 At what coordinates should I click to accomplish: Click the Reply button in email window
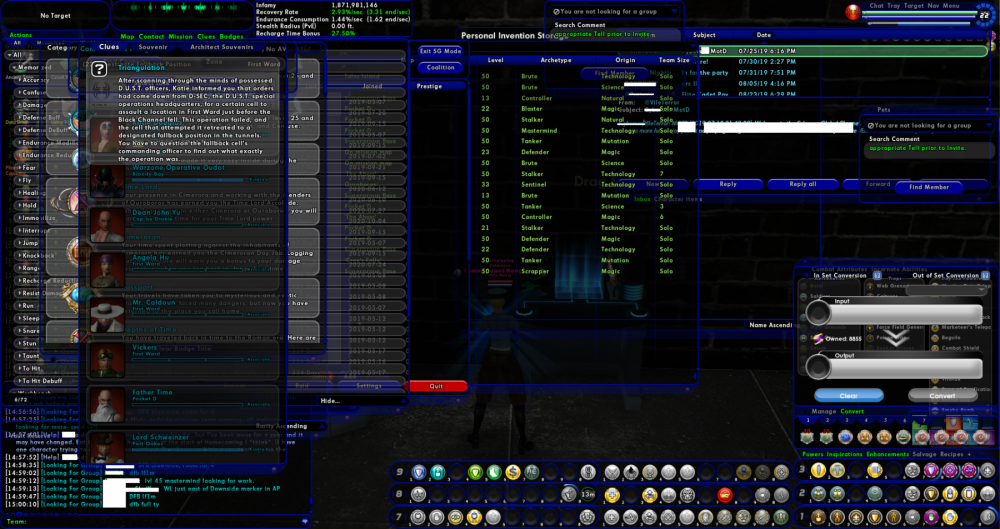(728, 184)
